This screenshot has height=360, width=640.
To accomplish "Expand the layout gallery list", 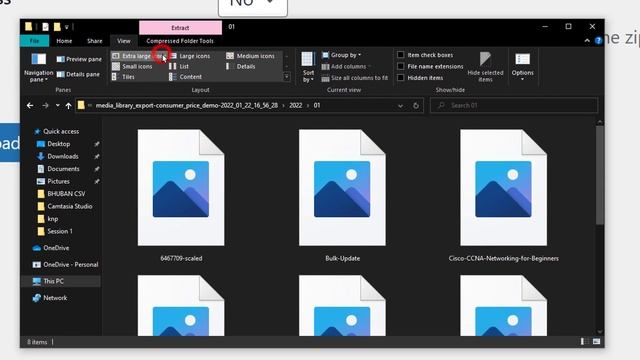I will [287, 77].
